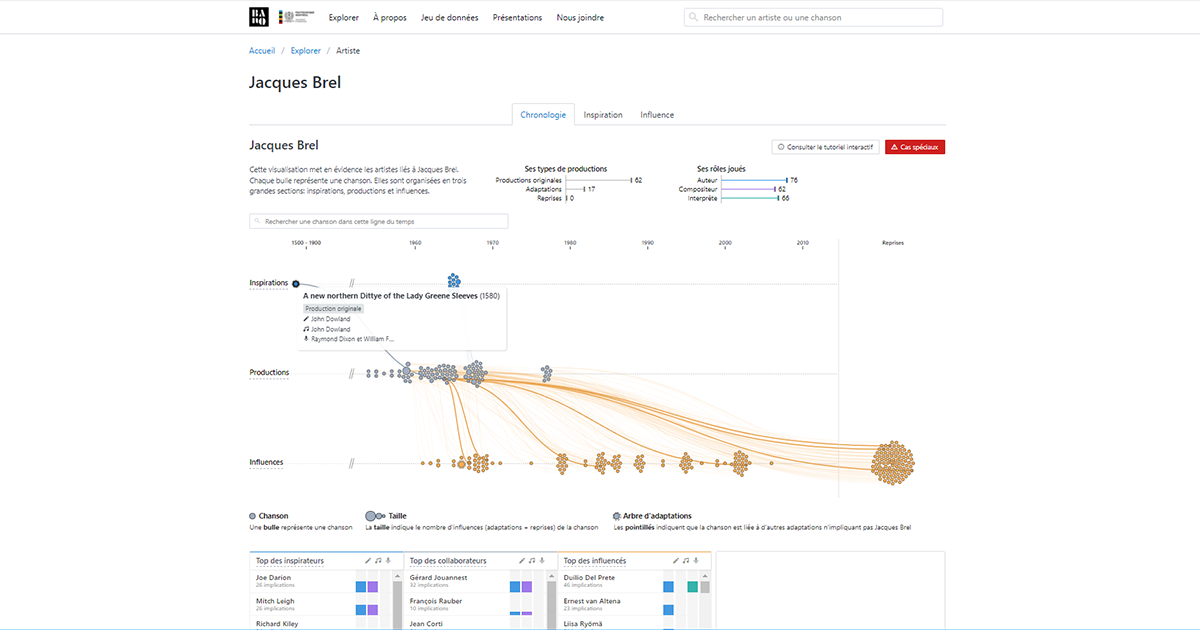Go to the À propos page
Viewport: 1200px width, 630px height.
pos(390,17)
